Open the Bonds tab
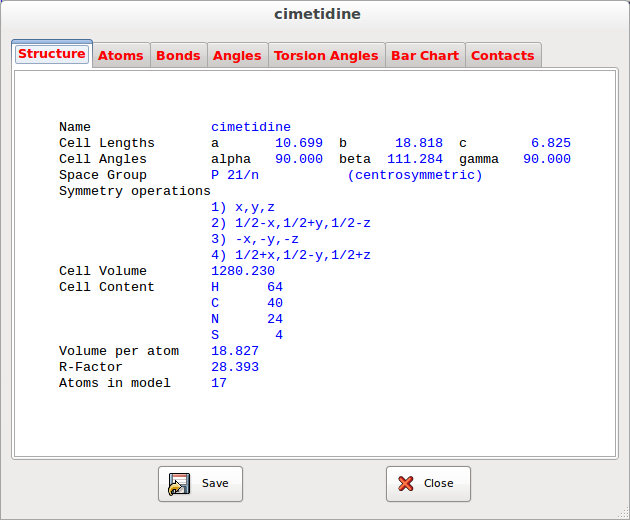 click(x=178, y=55)
